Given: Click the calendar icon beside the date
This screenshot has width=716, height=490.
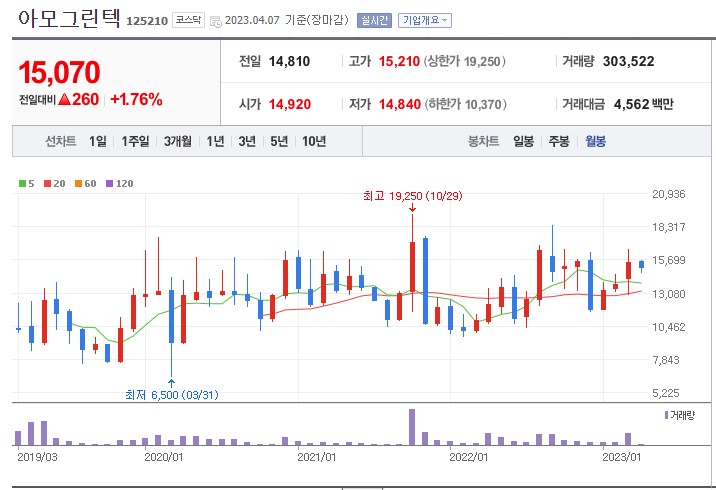Looking at the screenshot, I should click(216, 21).
